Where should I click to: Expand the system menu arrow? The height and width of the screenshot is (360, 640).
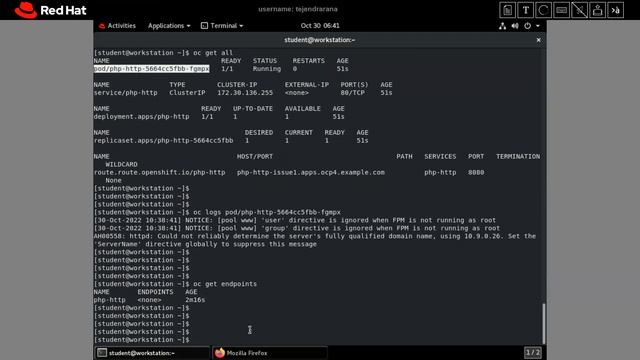pos(538,26)
